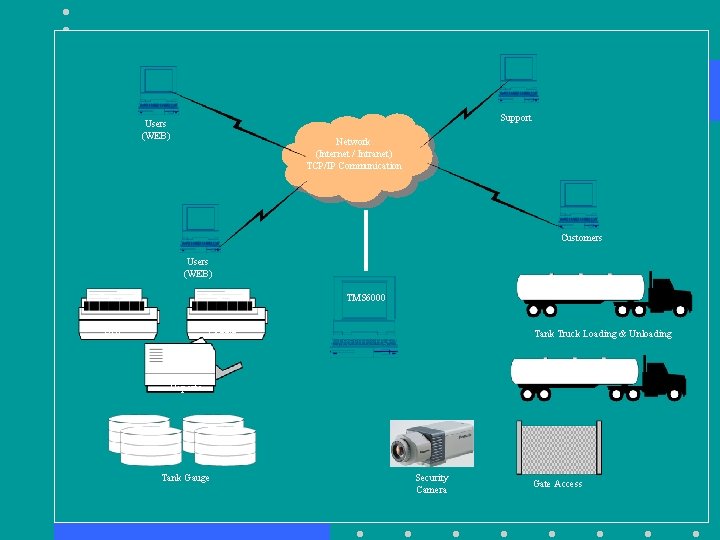Screen dimensions: 720x540
Task: Select the TMS6000 computer icon
Action: 364,316
